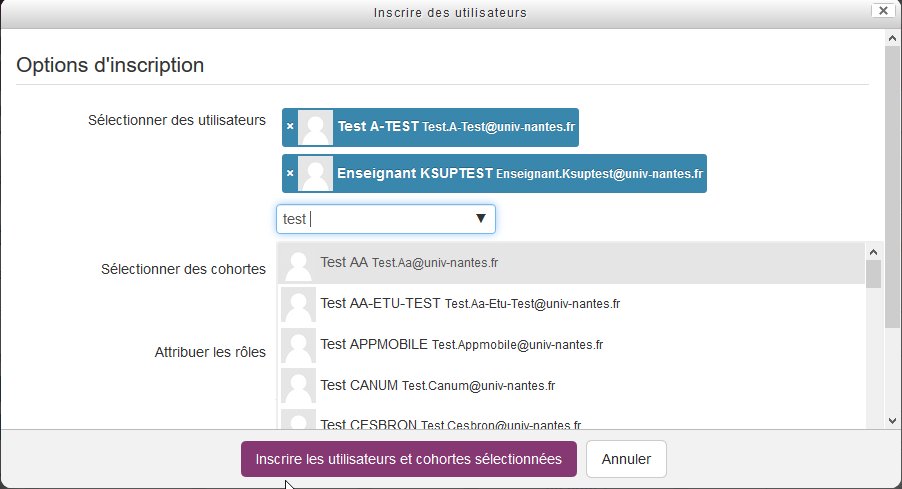Click the Test APPMOBILE avatar in suggestions

298,345
